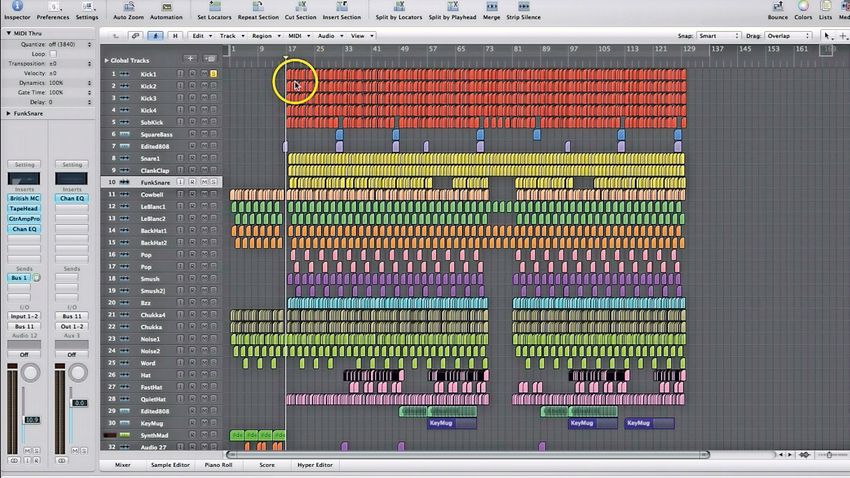
Task: Expand the Global Tracks disclosure triangle
Action: (106, 60)
